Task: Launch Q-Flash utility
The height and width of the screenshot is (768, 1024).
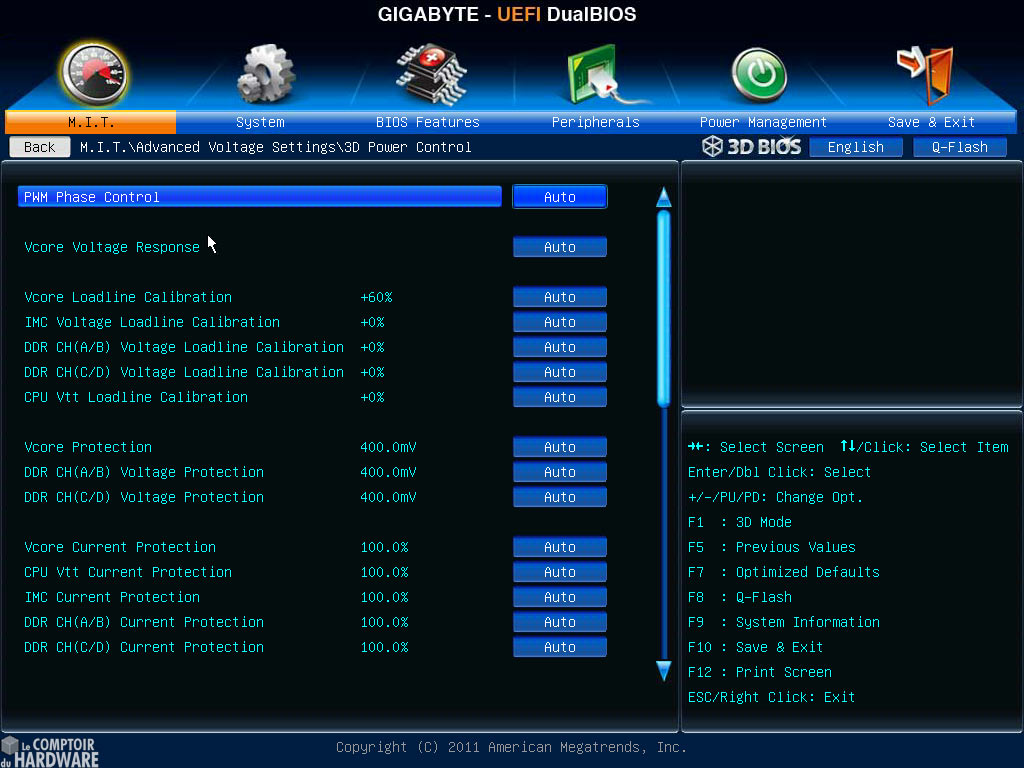Action: (959, 146)
